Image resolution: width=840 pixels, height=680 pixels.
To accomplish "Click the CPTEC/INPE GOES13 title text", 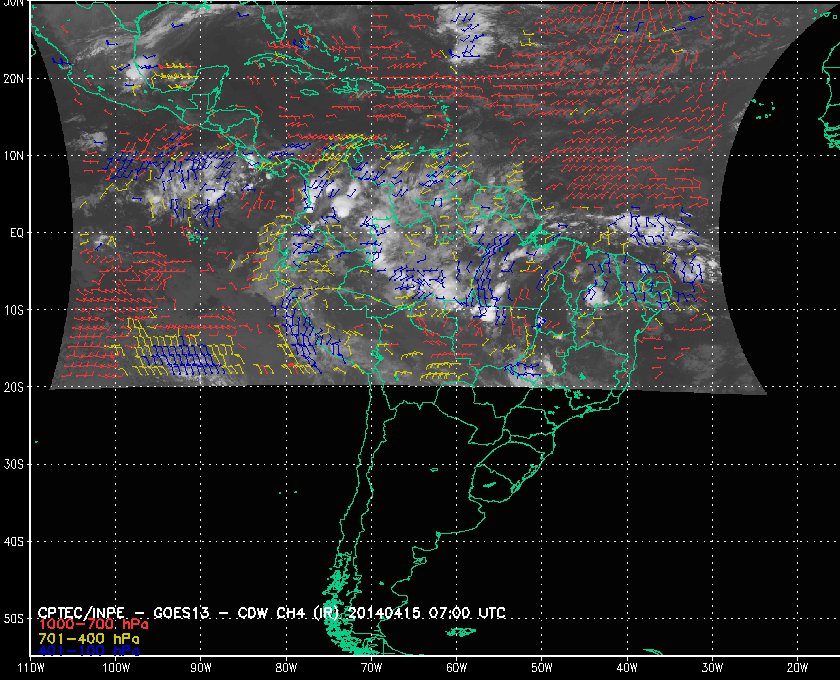I will tap(272, 612).
